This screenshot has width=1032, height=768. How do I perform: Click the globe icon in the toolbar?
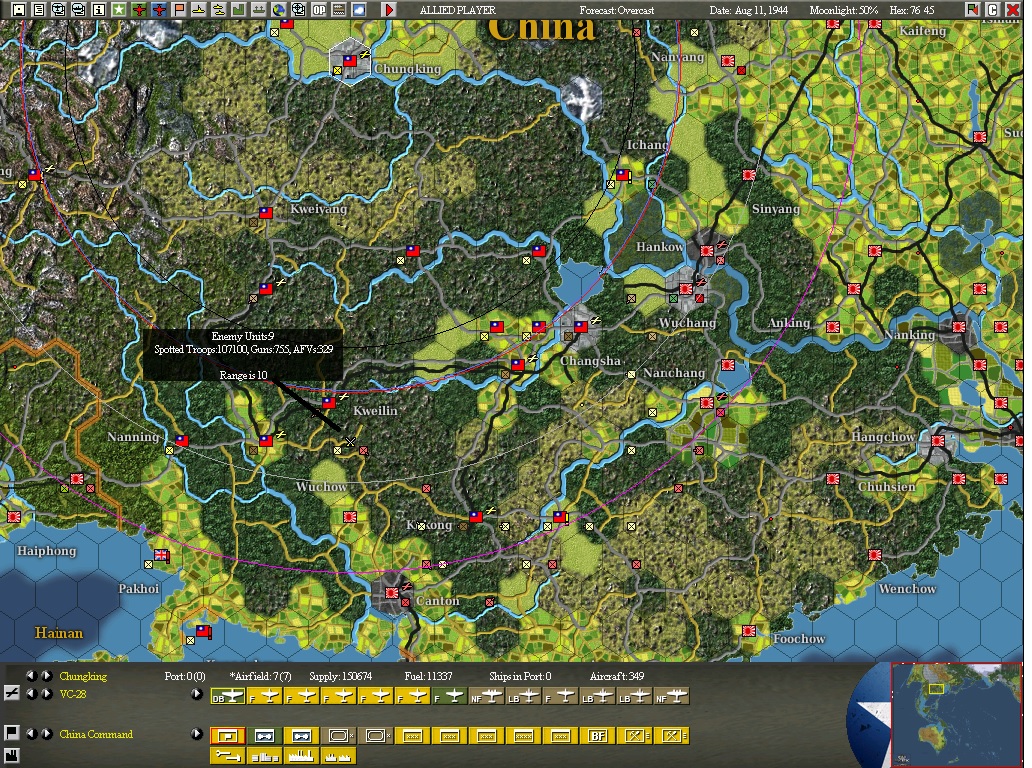(279, 10)
